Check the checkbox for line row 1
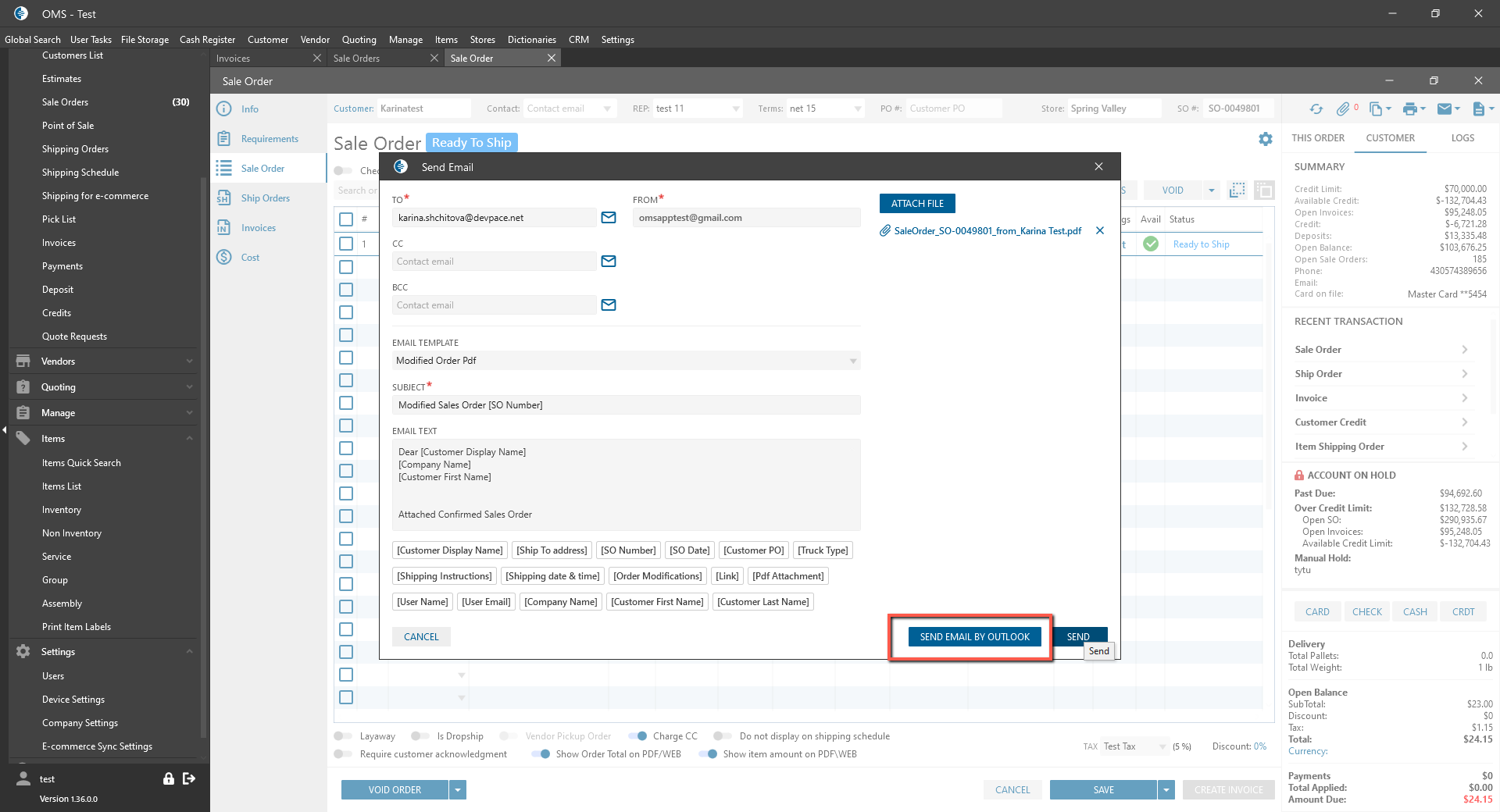 pyautogui.click(x=346, y=244)
